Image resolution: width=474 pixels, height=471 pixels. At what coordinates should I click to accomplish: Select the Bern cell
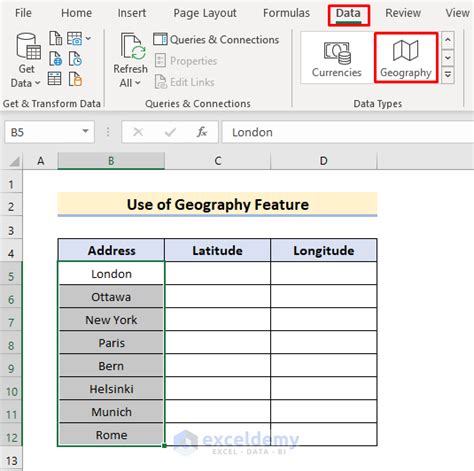tap(111, 366)
